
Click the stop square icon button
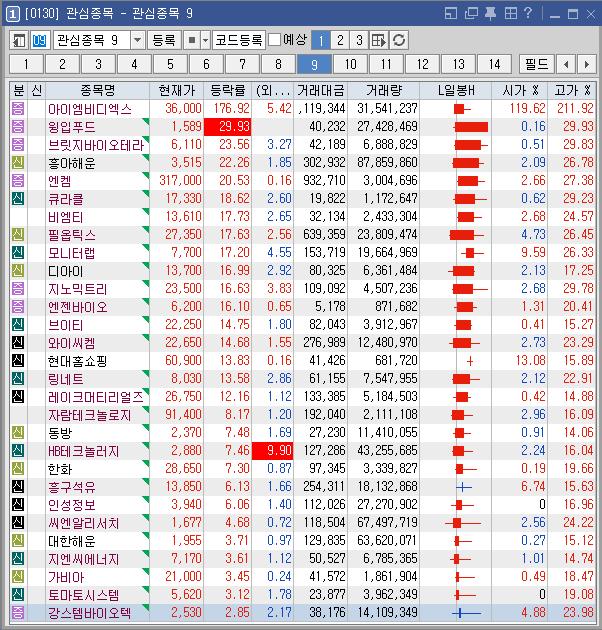(192, 40)
